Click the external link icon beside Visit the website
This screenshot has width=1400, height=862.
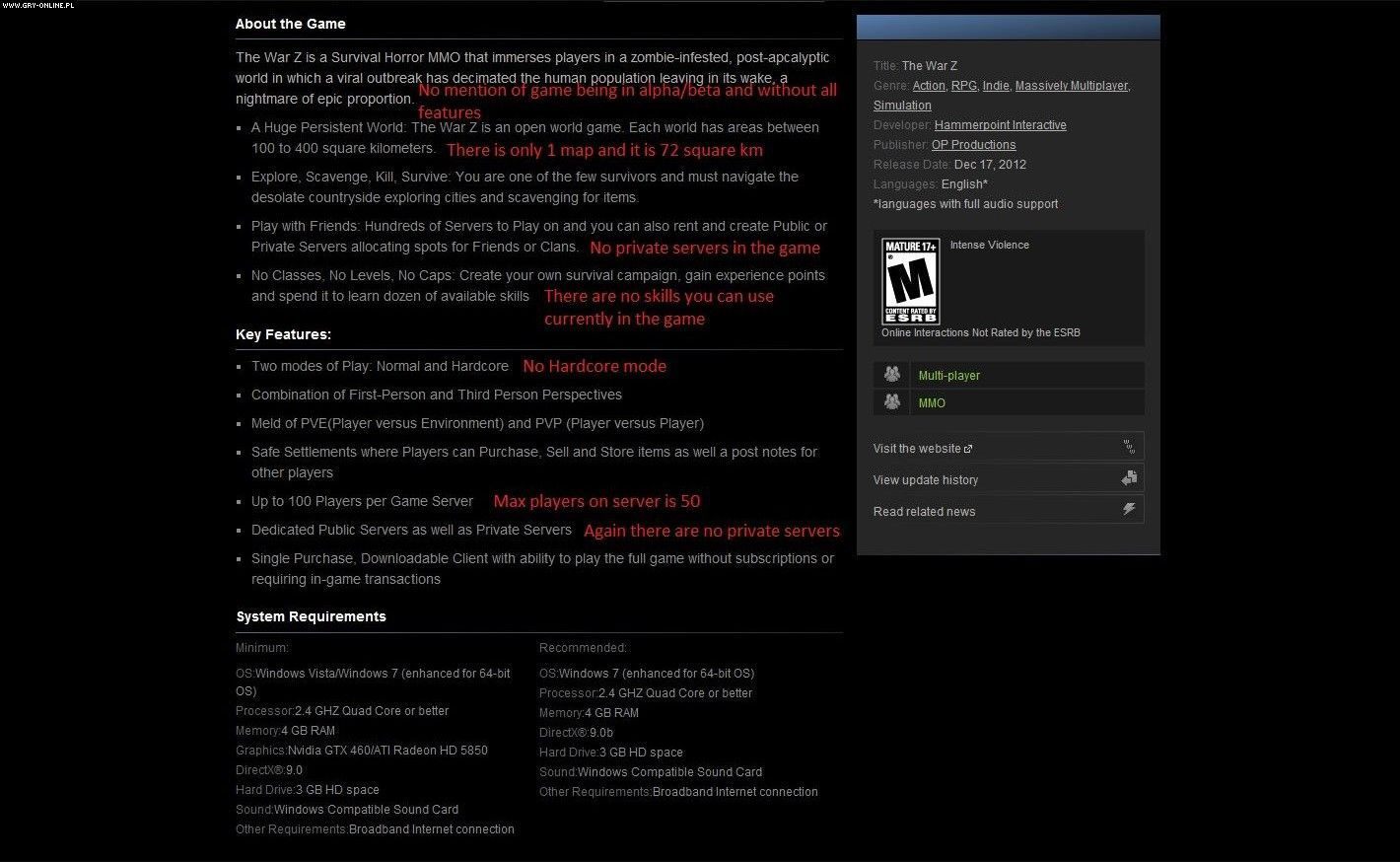point(968,449)
